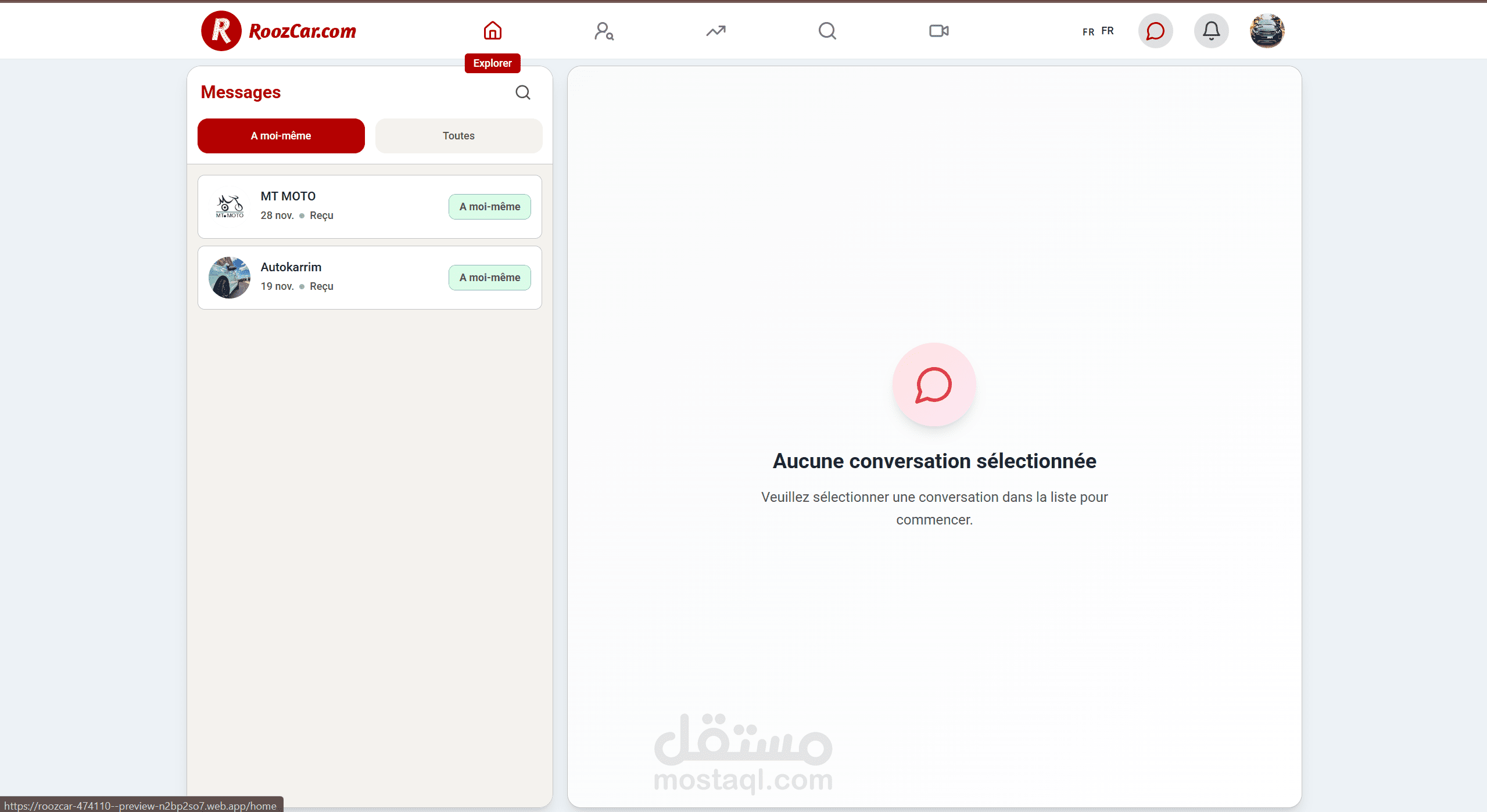
Task: Click the video camera icon
Action: coord(938,31)
